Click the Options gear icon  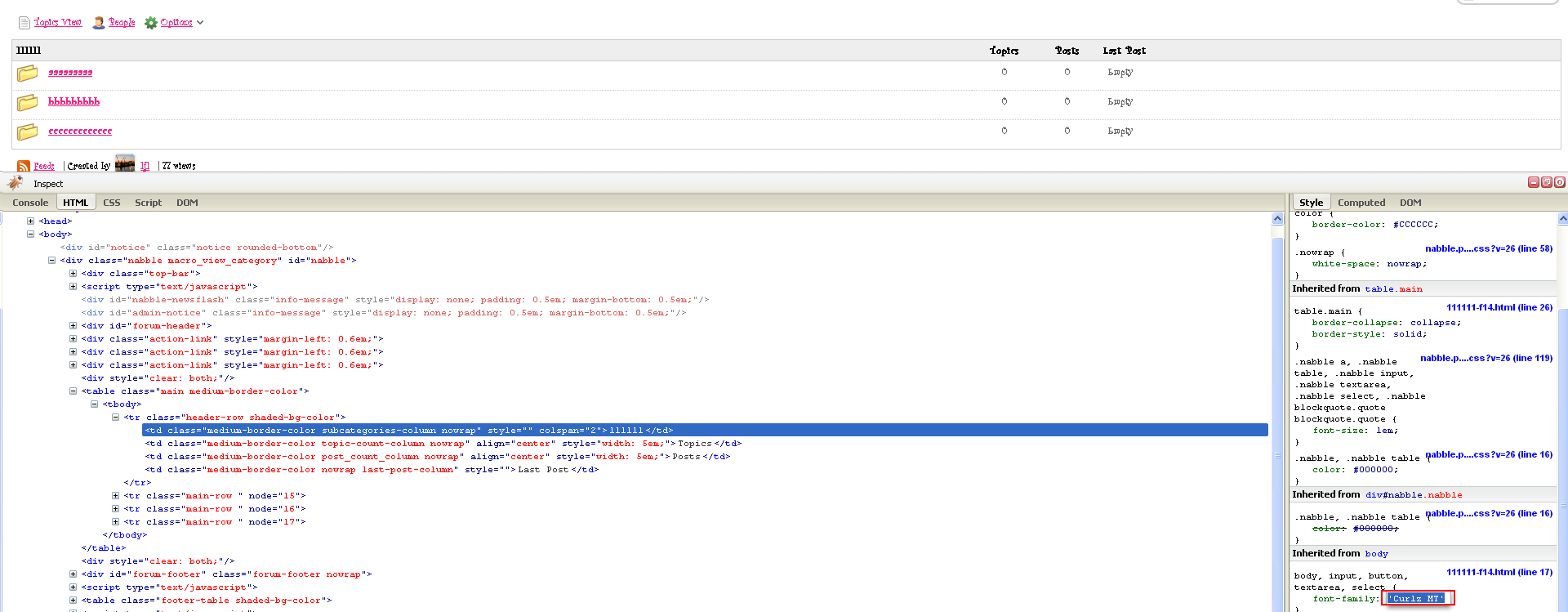tap(151, 23)
